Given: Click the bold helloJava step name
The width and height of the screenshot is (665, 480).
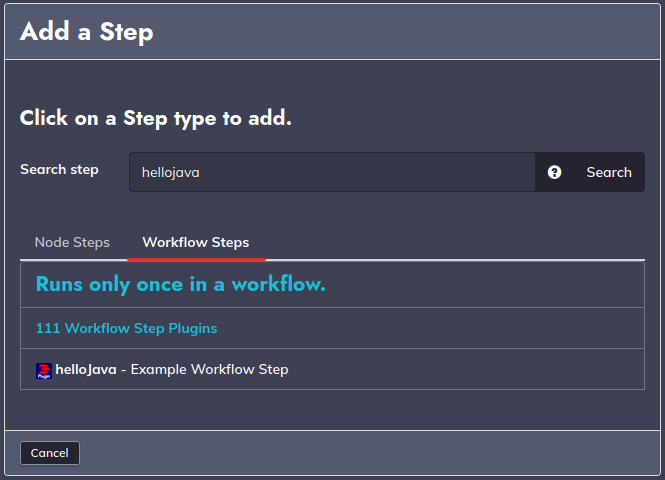Looking at the screenshot, I should tap(86, 369).
